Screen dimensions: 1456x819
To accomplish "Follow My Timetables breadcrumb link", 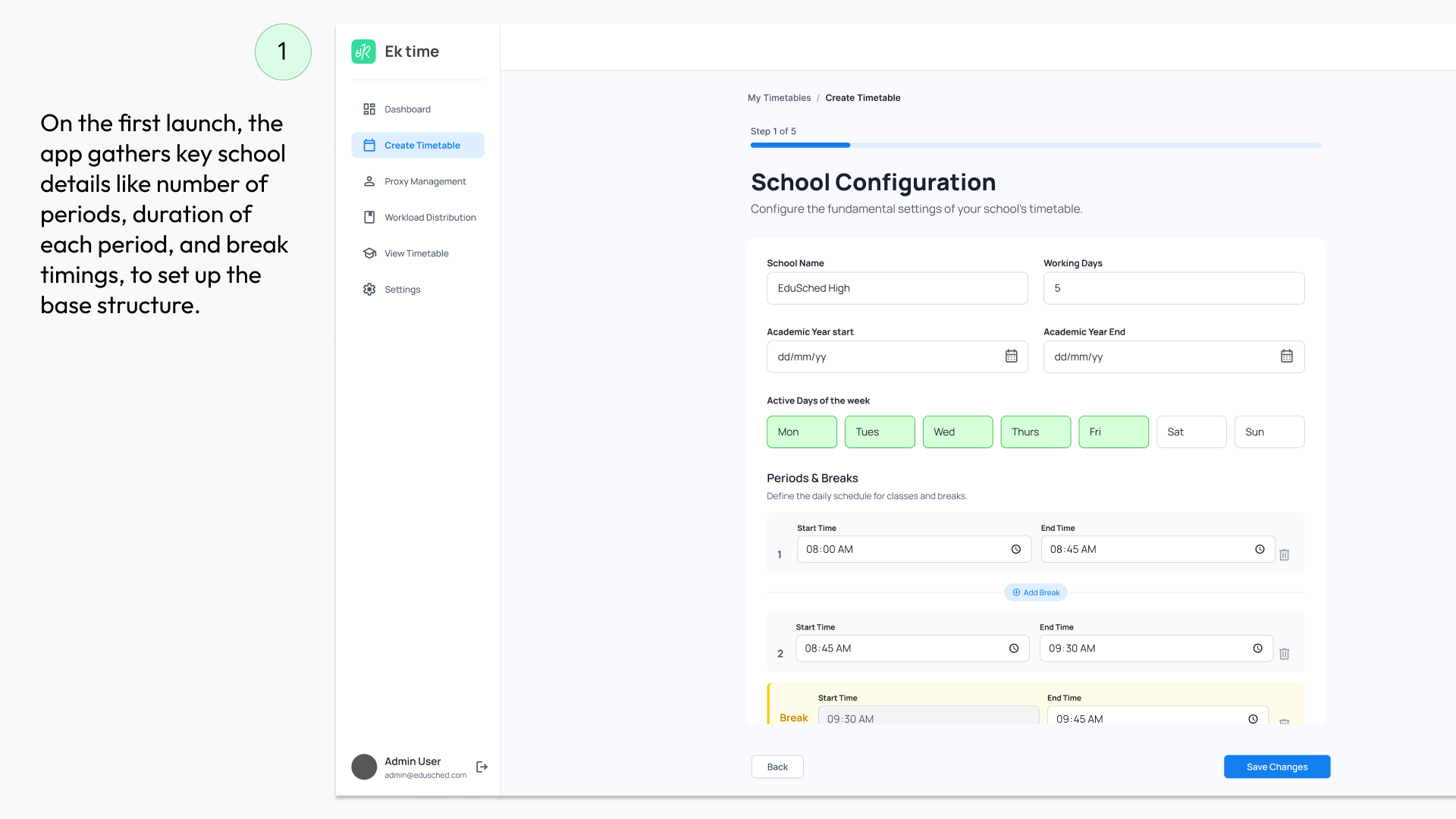I will pyautogui.click(x=779, y=98).
